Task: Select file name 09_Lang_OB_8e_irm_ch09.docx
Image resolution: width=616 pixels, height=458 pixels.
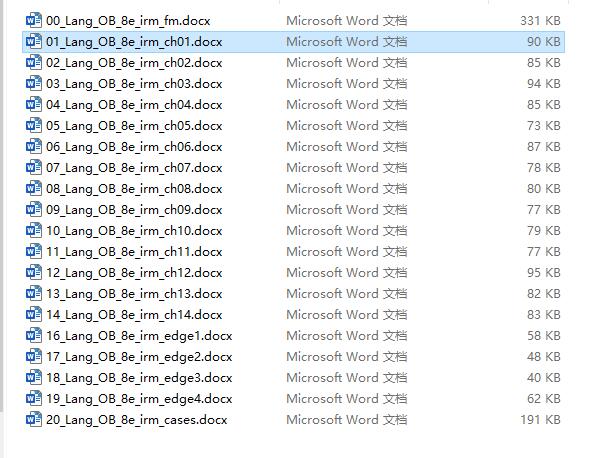Action: (134, 210)
